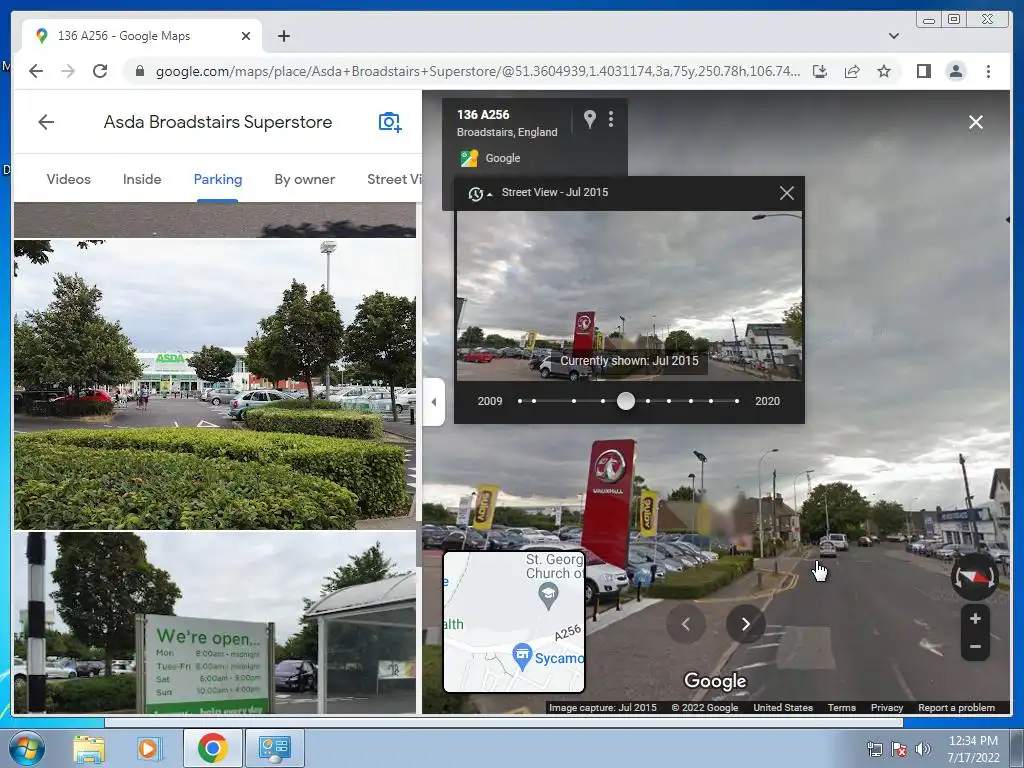Click the address bar URL
The width and height of the screenshot is (1024, 768).
tap(477, 71)
